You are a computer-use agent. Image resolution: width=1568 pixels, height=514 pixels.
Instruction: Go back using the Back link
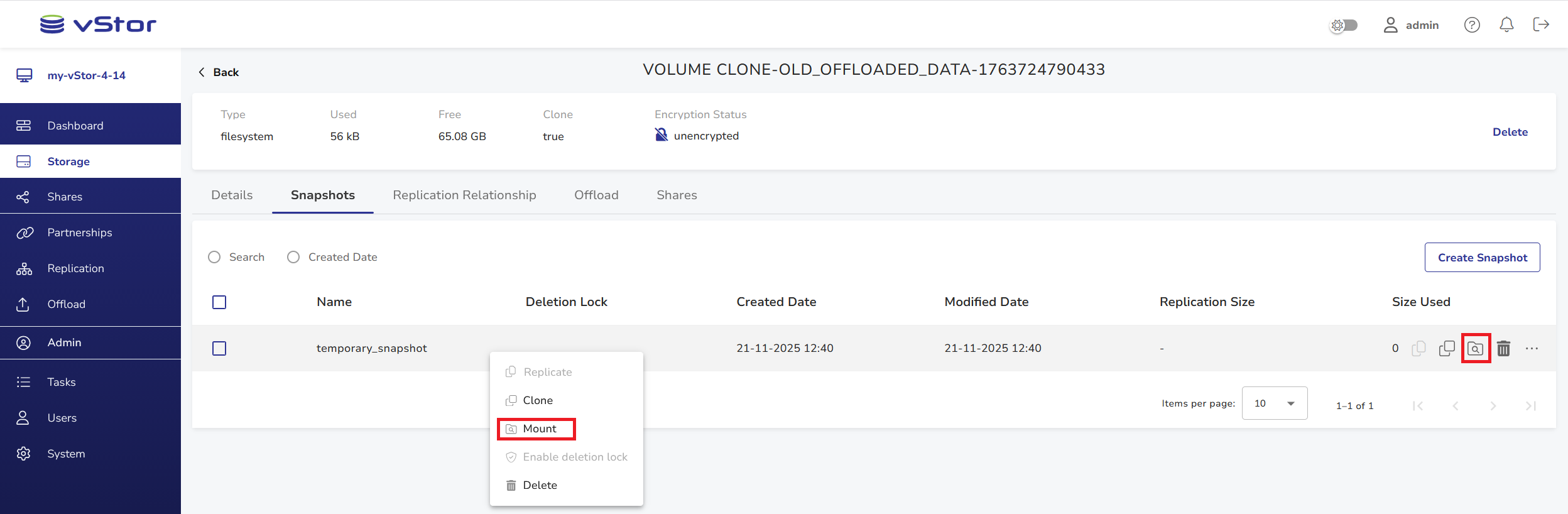pyautogui.click(x=219, y=72)
